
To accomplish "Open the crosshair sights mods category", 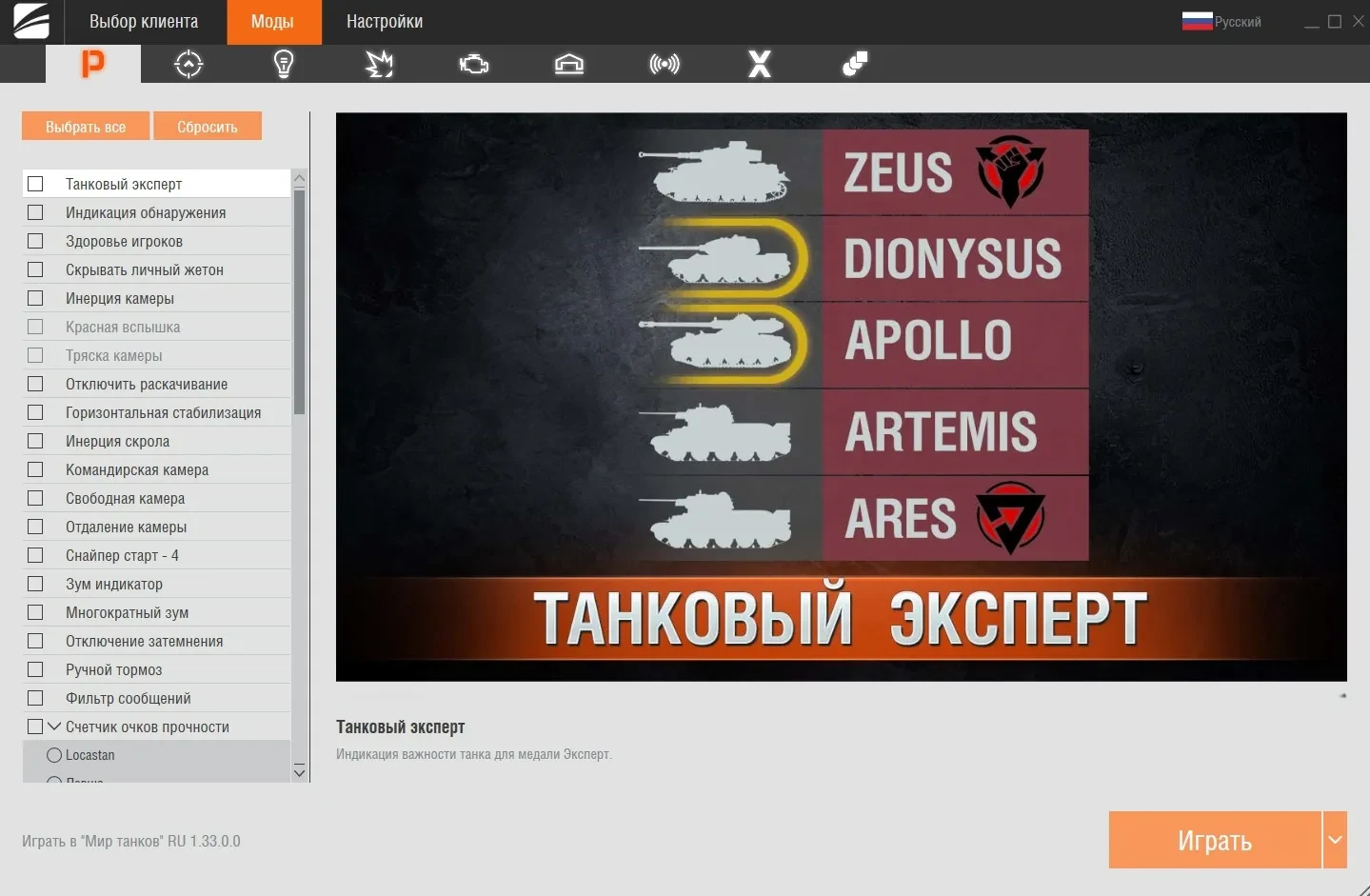I will (189, 64).
